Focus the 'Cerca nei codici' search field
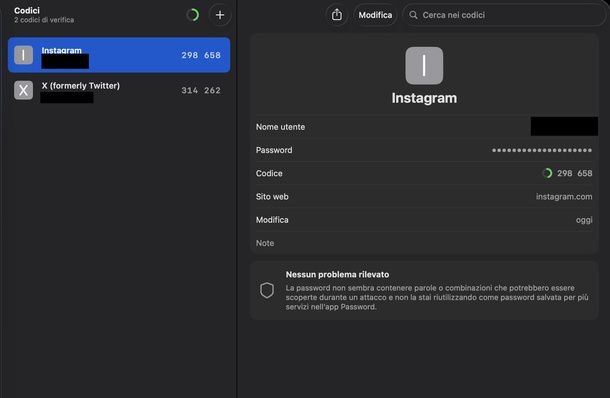 (504, 15)
